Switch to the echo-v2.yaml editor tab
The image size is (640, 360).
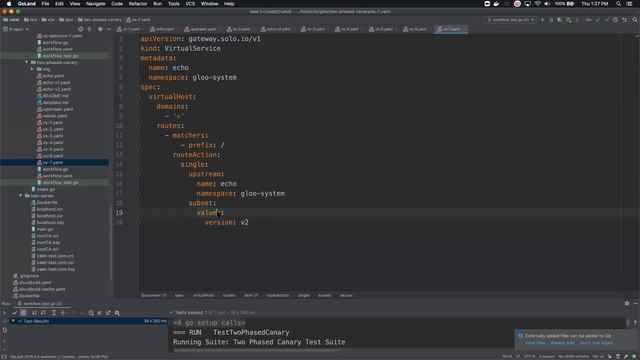tap(276, 29)
